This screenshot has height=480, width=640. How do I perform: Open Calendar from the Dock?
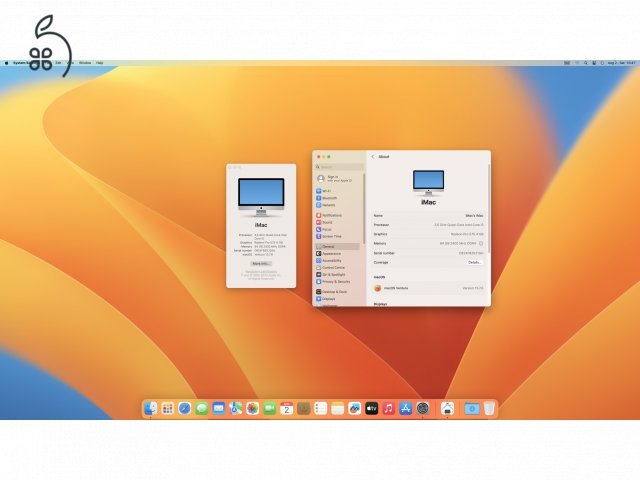tap(287, 408)
